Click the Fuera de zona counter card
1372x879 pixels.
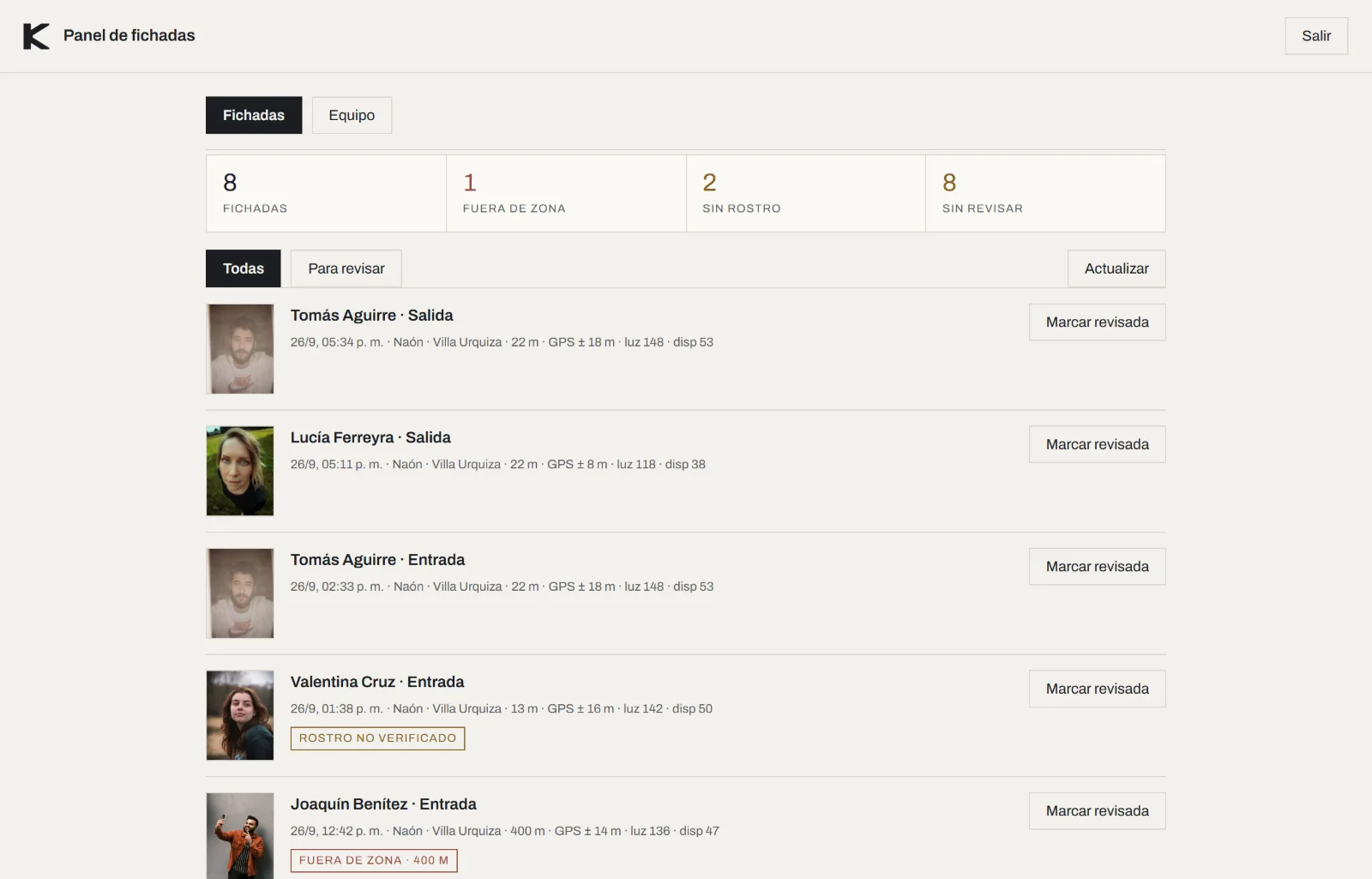[x=566, y=193]
